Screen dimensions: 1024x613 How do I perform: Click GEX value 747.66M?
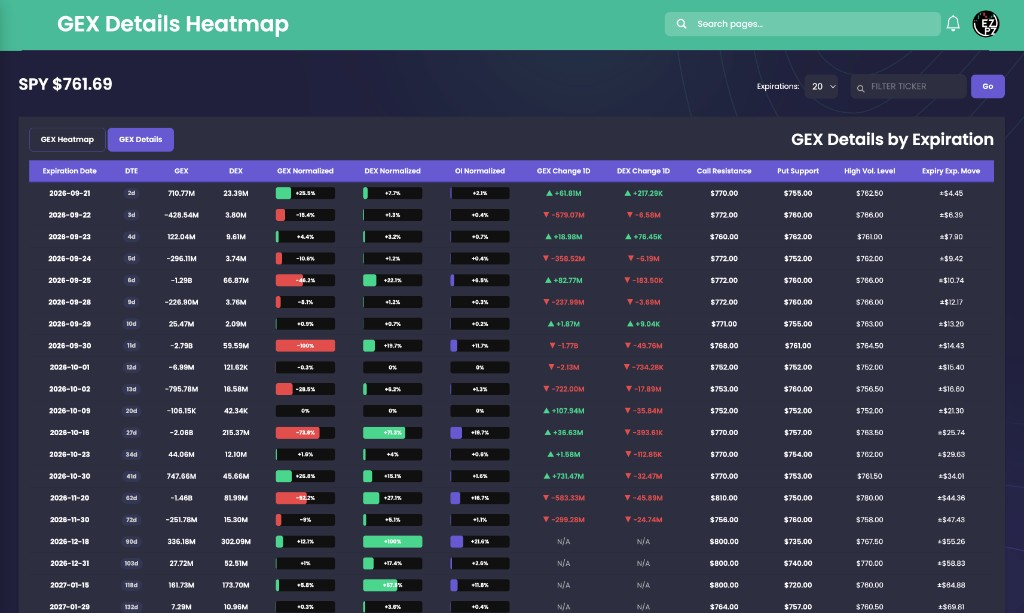point(182,477)
